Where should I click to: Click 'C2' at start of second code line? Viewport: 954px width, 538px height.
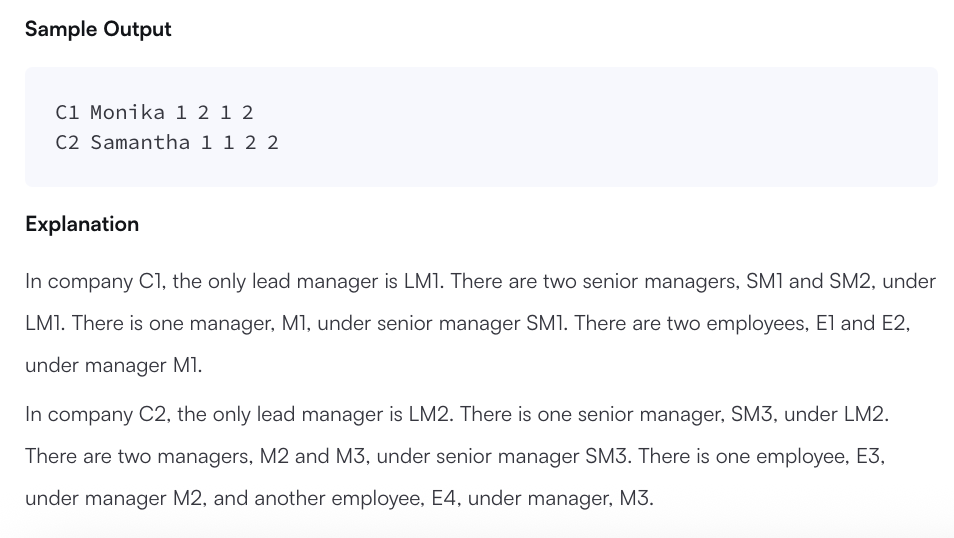coord(67,142)
